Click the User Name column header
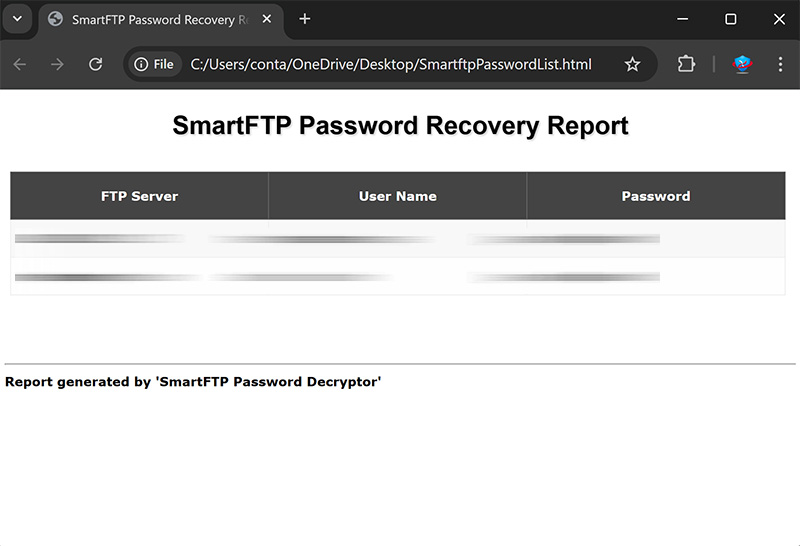The height and width of the screenshot is (546, 800). pos(397,196)
